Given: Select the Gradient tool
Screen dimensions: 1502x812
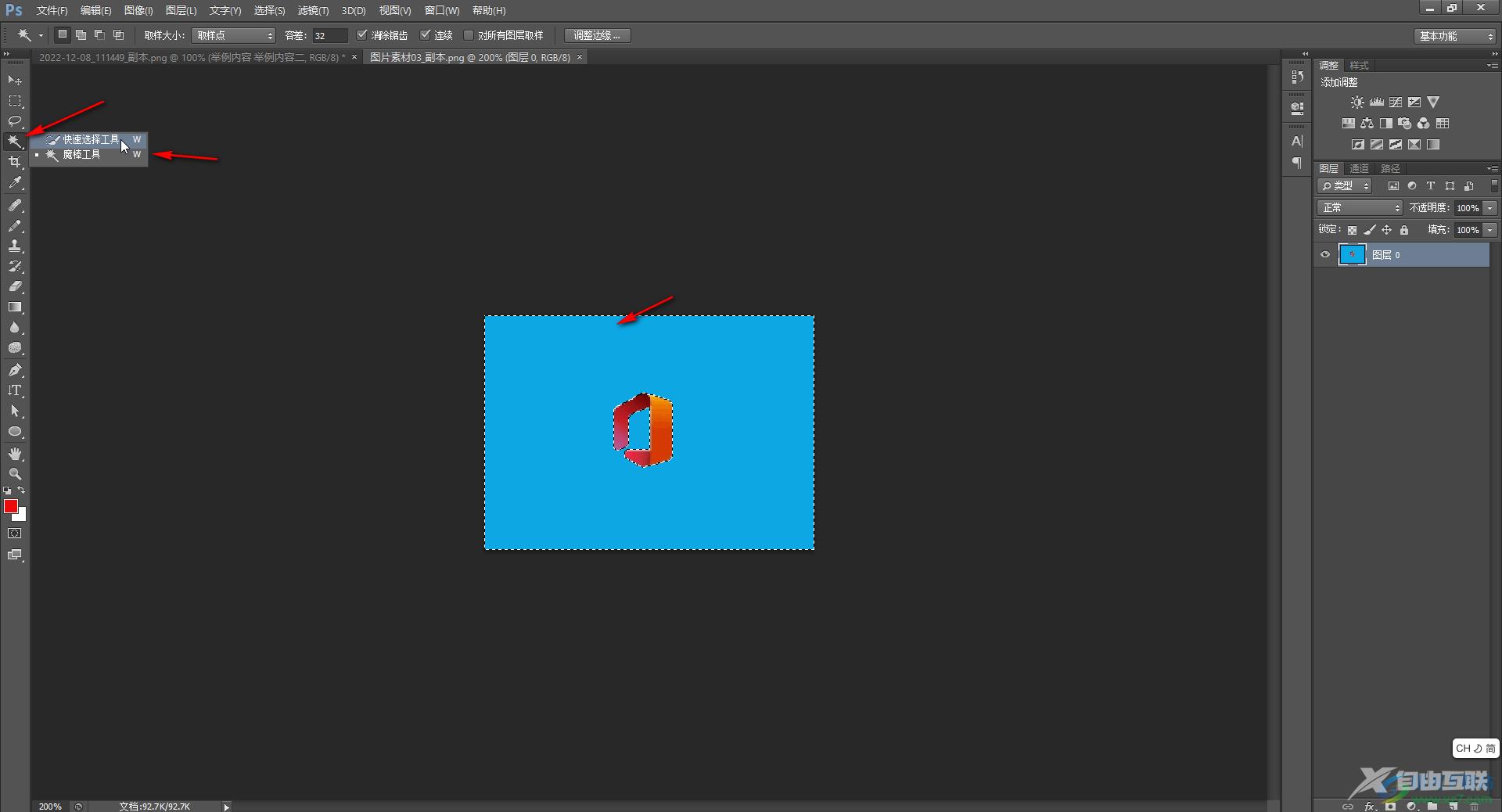Looking at the screenshot, I should (x=15, y=307).
